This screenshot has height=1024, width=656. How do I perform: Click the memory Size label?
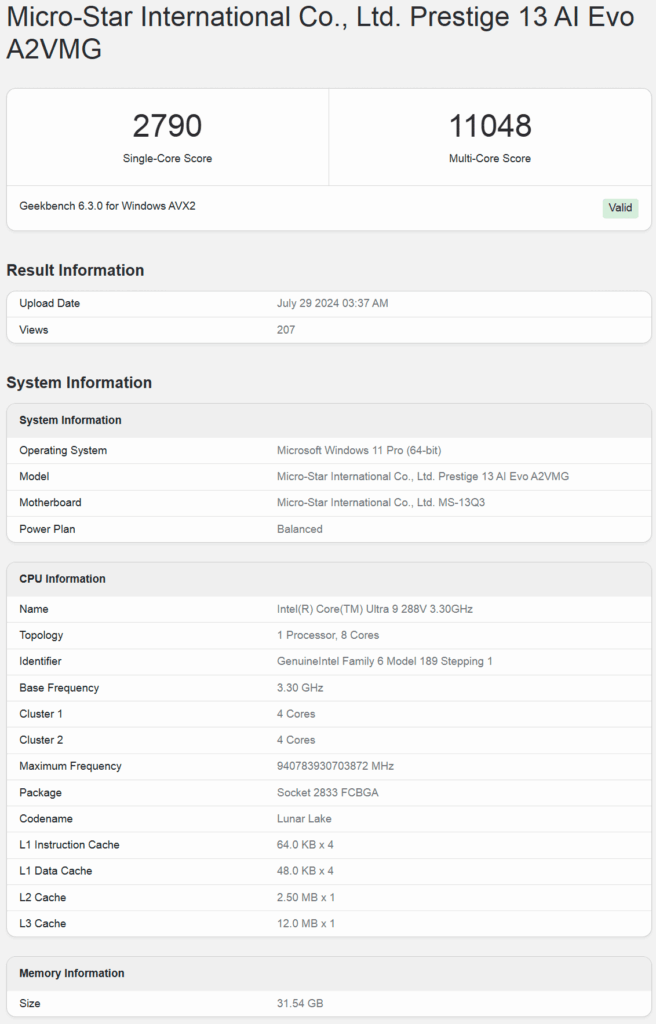[x=29, y=1004]
